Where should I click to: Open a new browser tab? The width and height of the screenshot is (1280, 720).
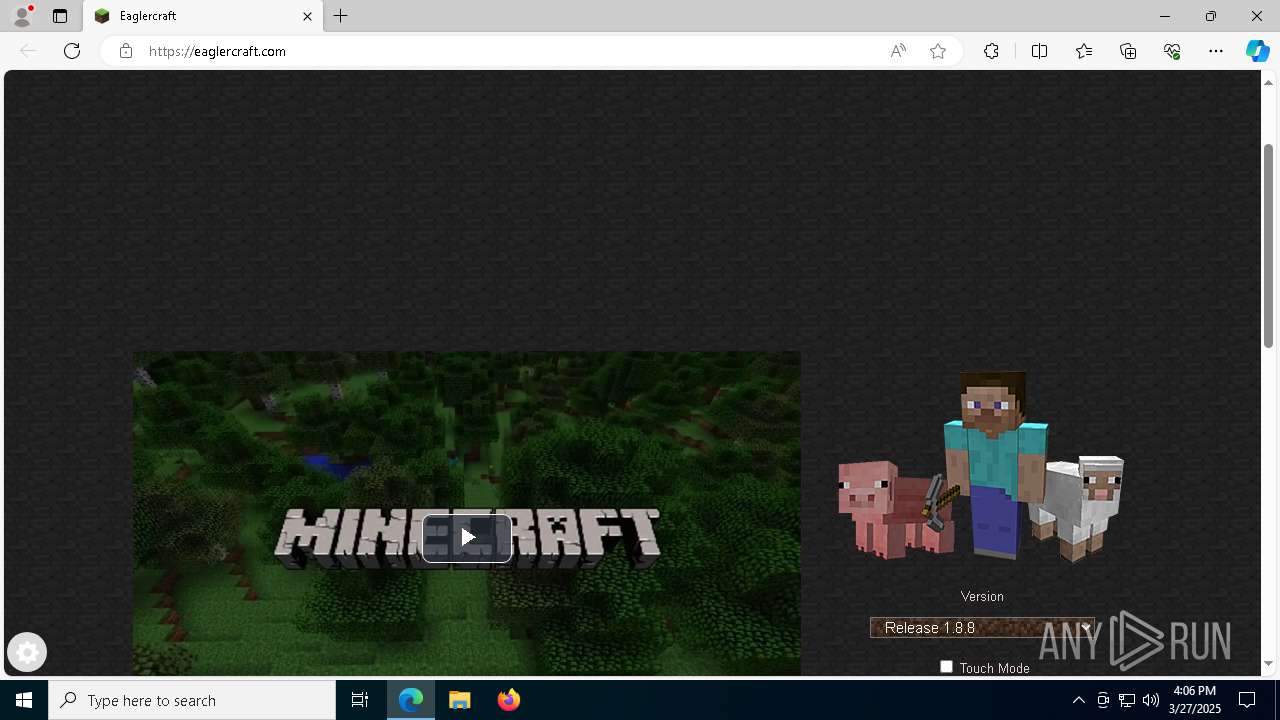click(341, 16)
